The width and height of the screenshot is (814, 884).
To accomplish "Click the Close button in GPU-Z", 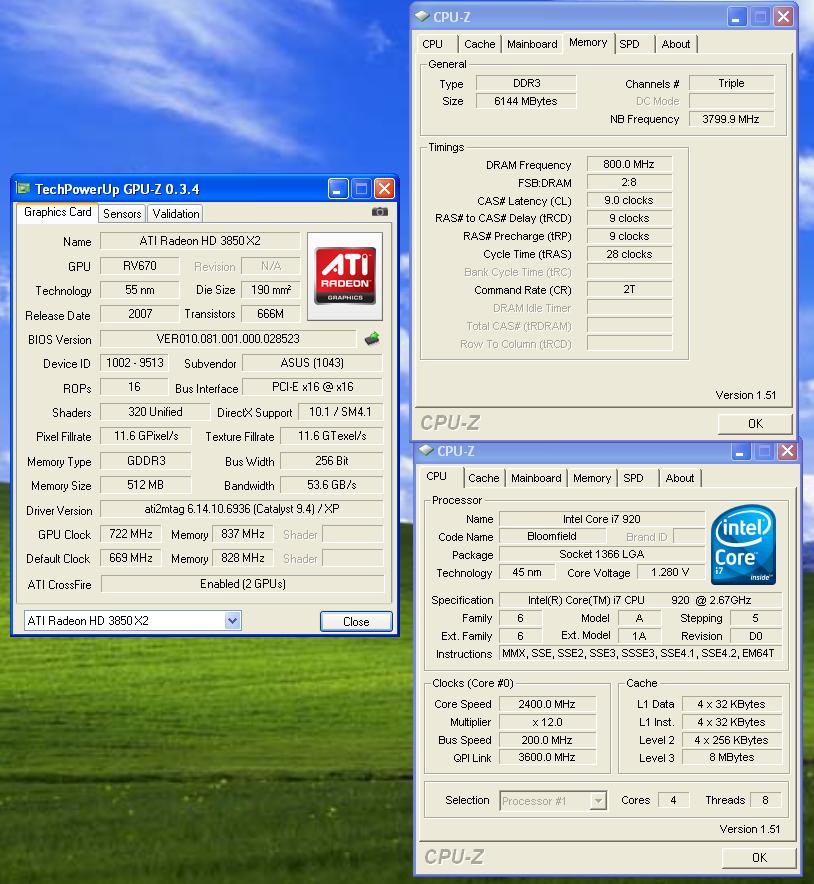I will (356, 621).
